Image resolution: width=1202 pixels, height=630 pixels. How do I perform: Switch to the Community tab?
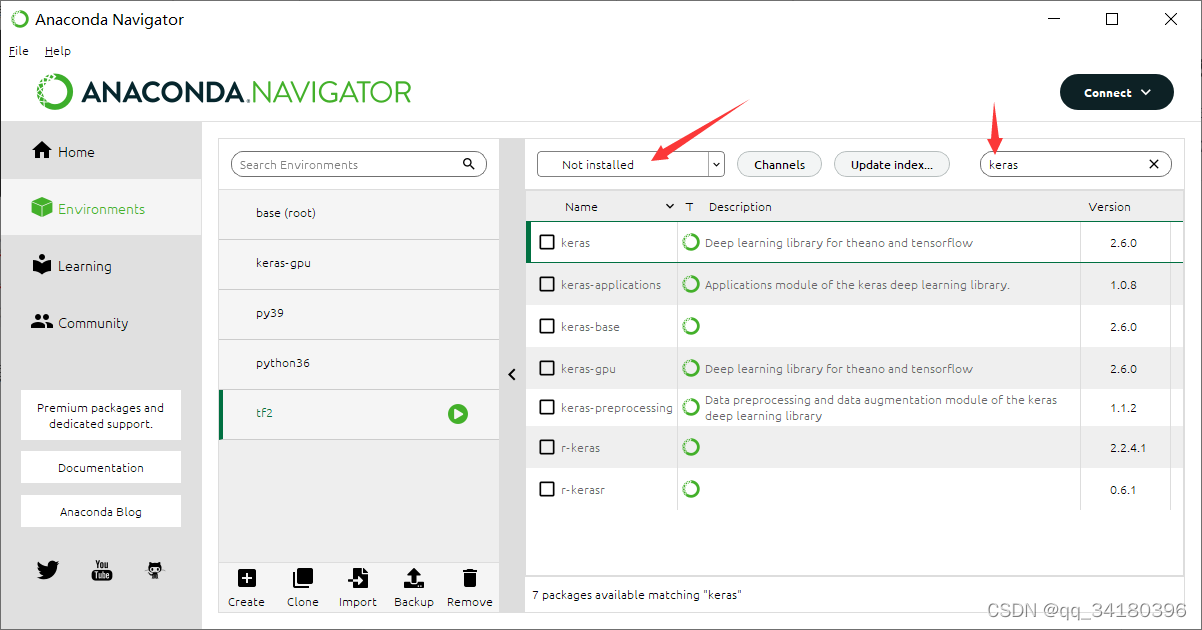pyautogui.click(x=101, y=322)
